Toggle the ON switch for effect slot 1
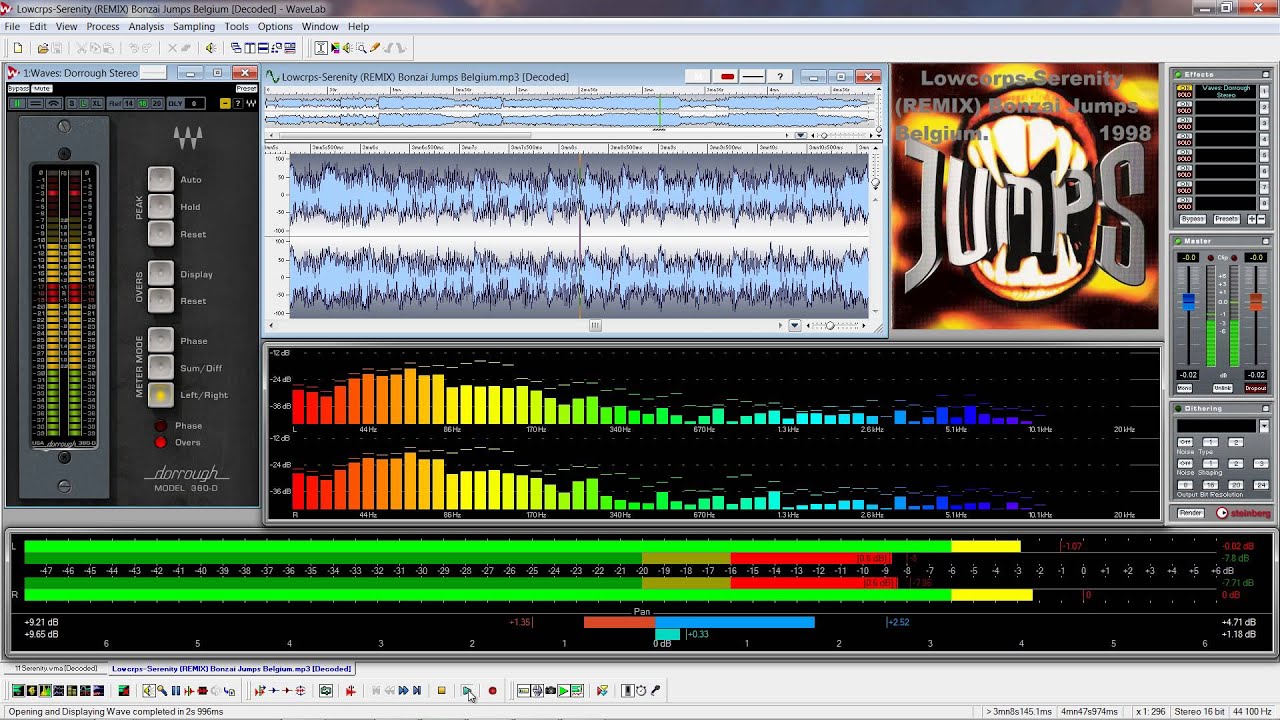 [1184, 88]
